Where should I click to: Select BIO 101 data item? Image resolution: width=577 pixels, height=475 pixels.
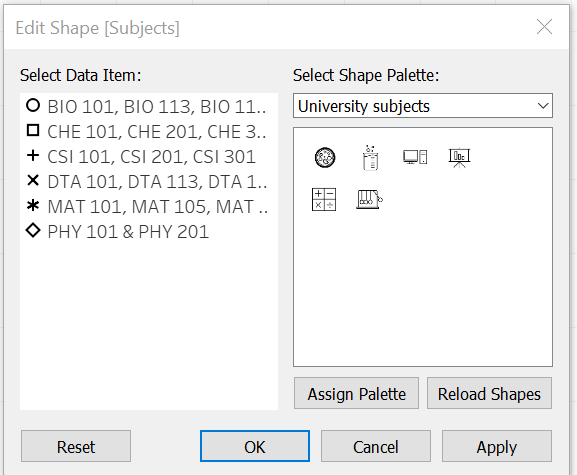click(146, 107)
